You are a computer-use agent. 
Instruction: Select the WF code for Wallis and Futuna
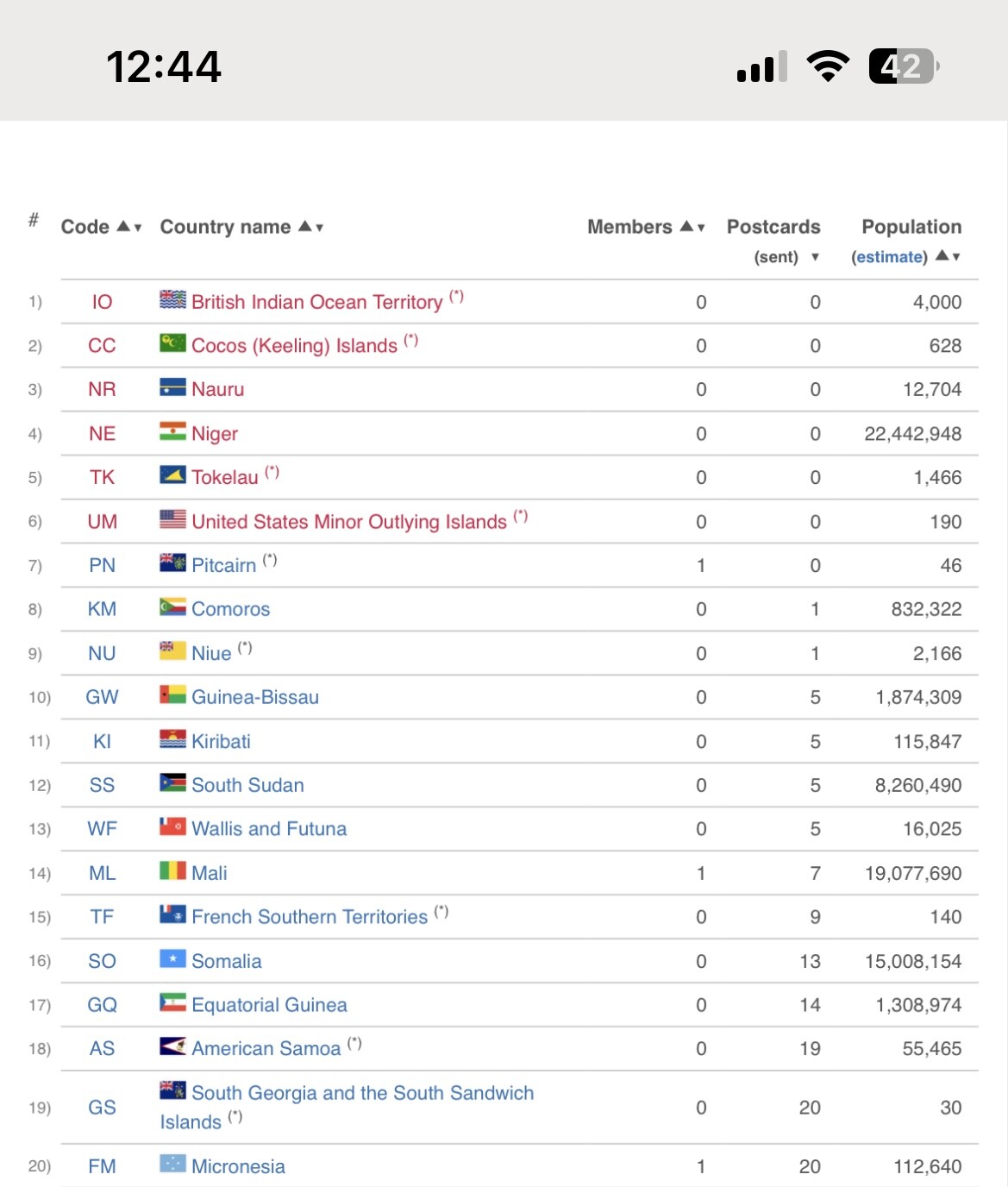(102, 829)
